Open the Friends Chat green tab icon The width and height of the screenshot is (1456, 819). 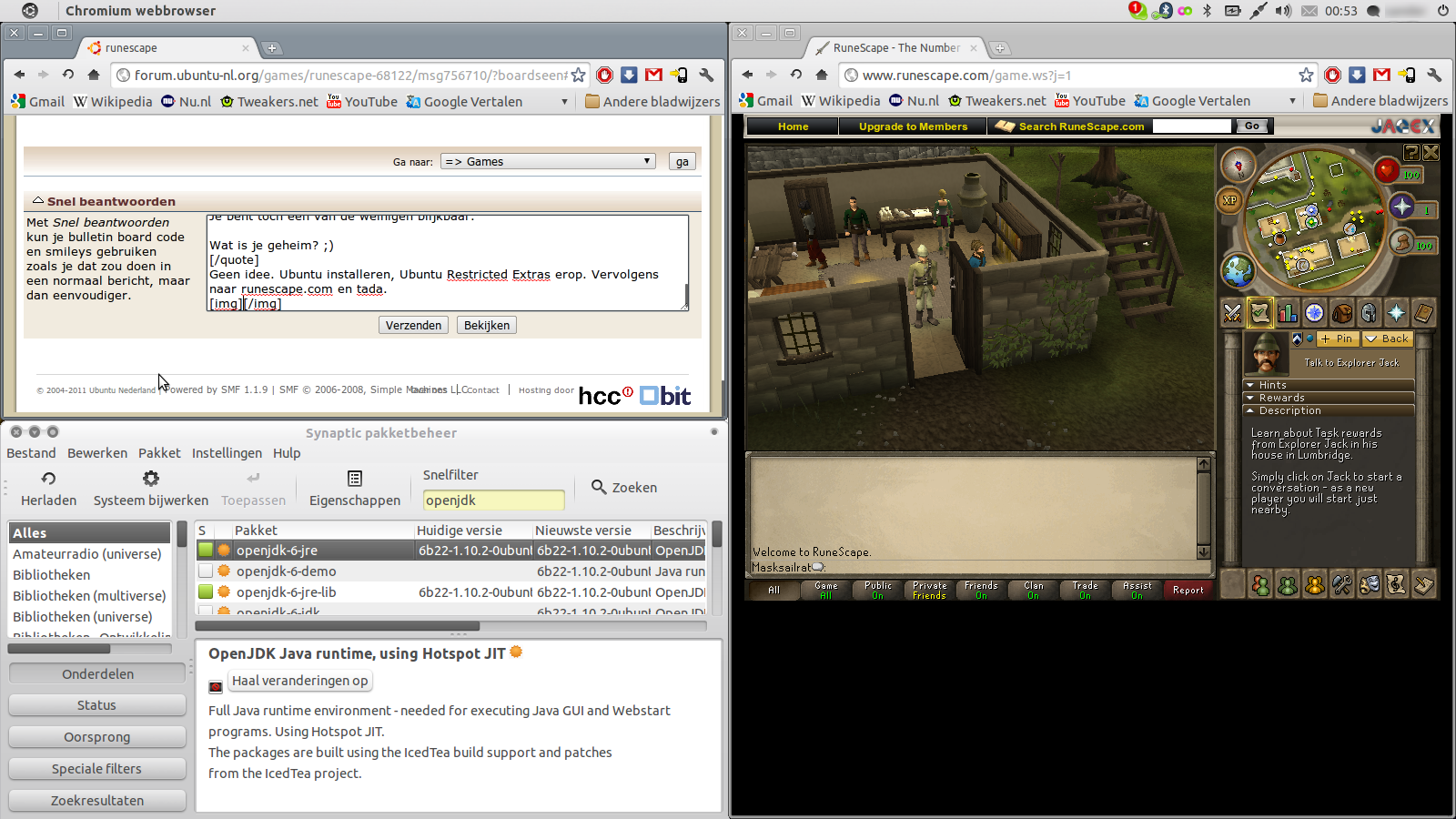[x=1288, y=585]
